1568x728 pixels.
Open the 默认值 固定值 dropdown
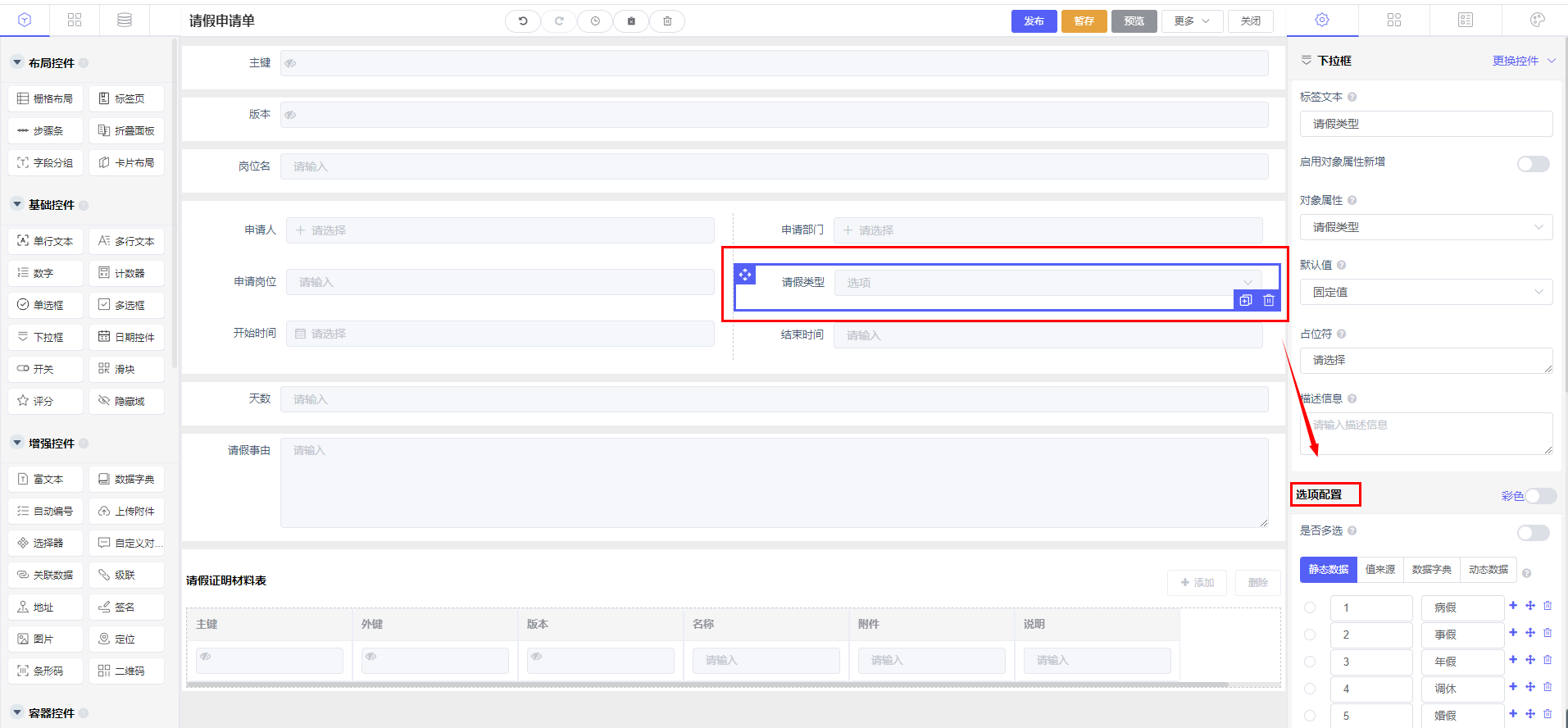1425,292
